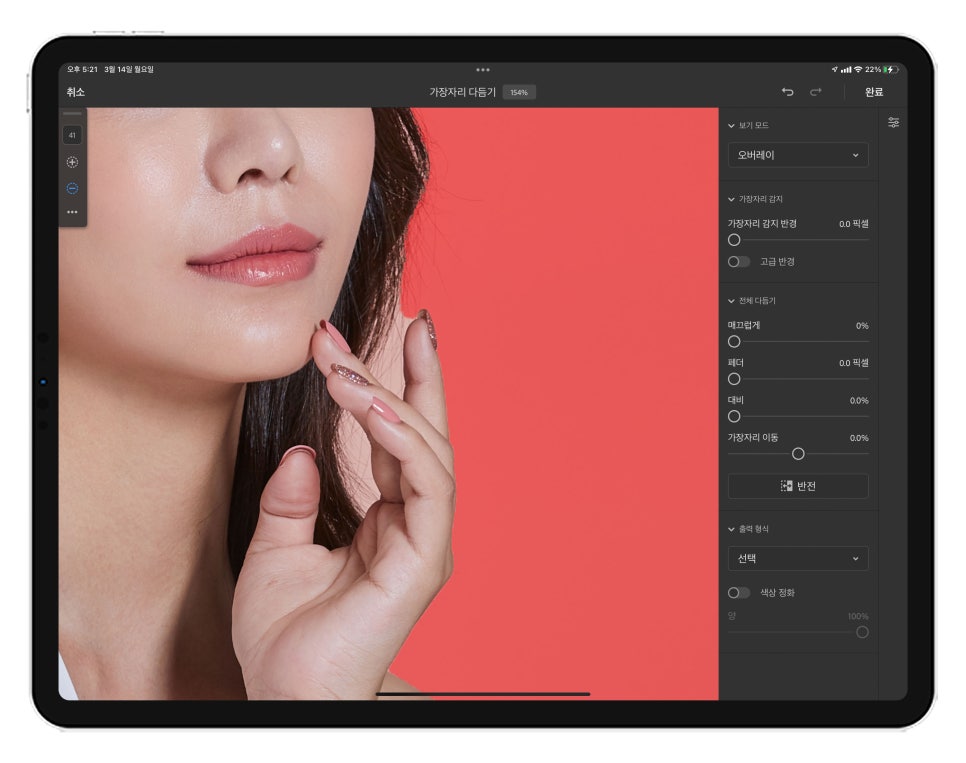The height and width of the screenshot is (763, 966).
Task: Open the properties sliders panel icon
Action: tap(893, 123)
